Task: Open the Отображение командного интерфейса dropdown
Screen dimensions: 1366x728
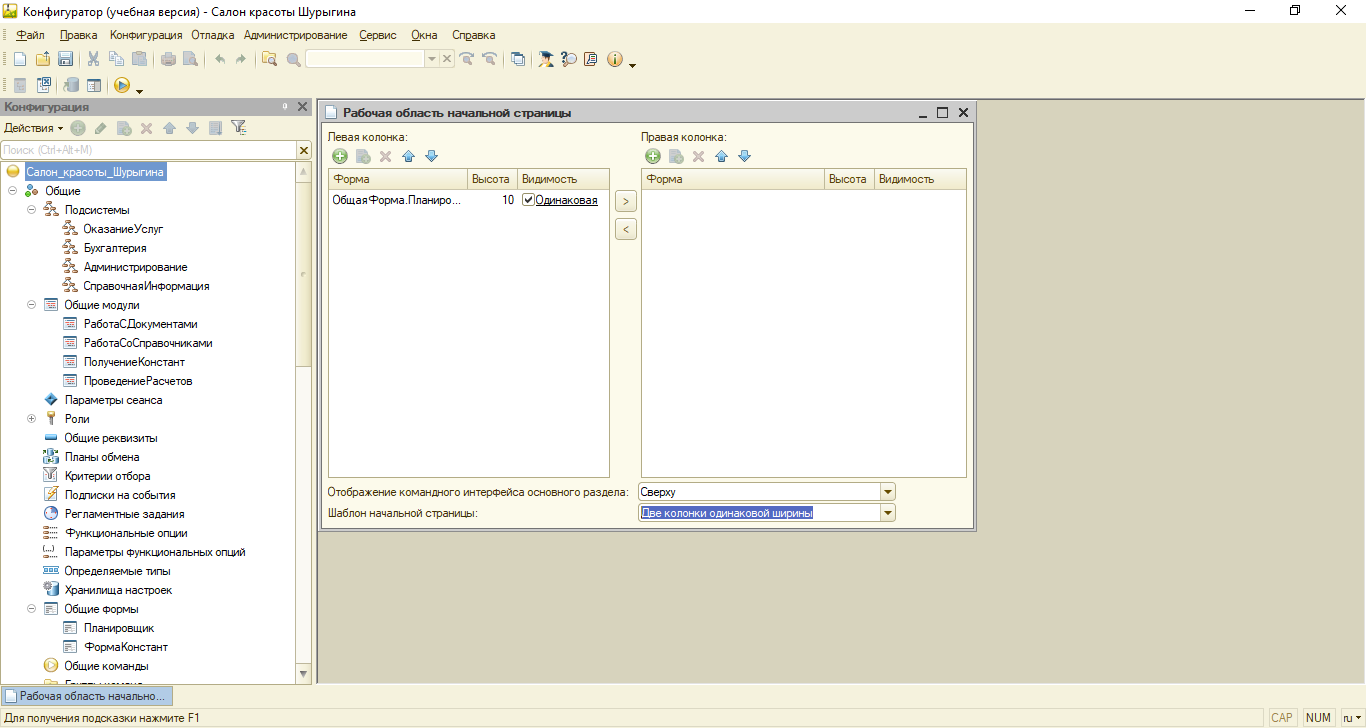Action: click(x=887, y=492)
